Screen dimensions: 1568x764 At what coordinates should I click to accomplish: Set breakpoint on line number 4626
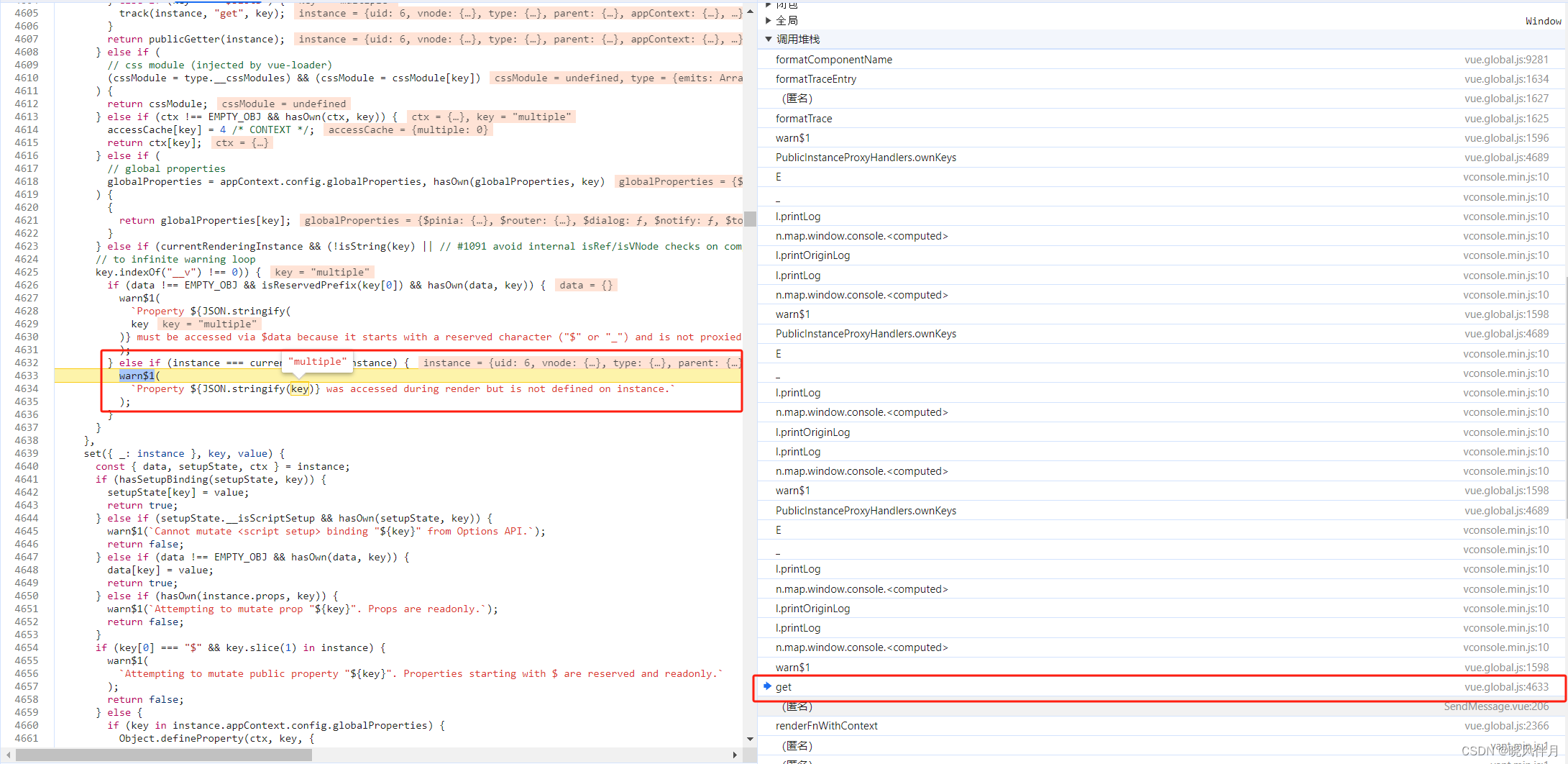[27, 285]
